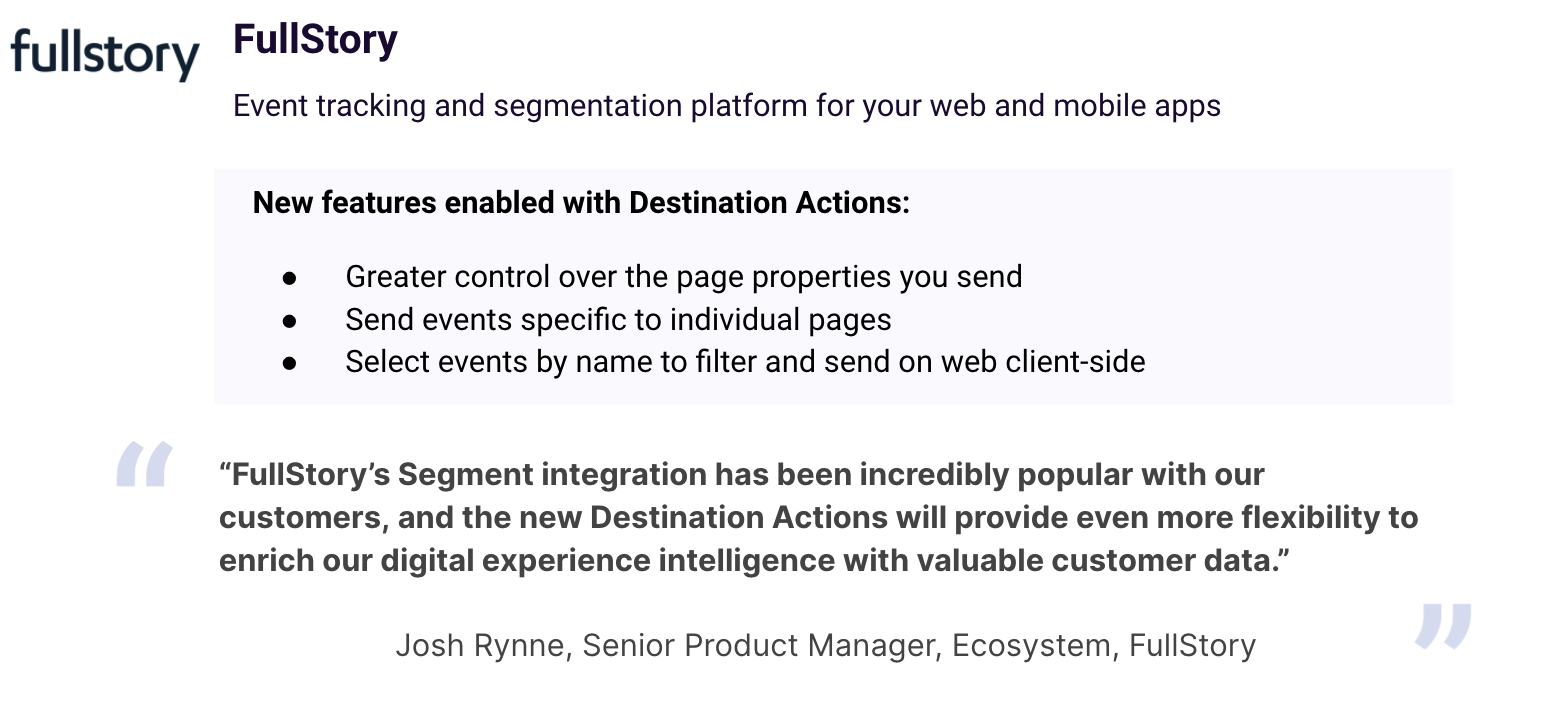Click the quote line starting with "customers"
The width and height of the screenshot is (1544, 718).
coord(818,517)
